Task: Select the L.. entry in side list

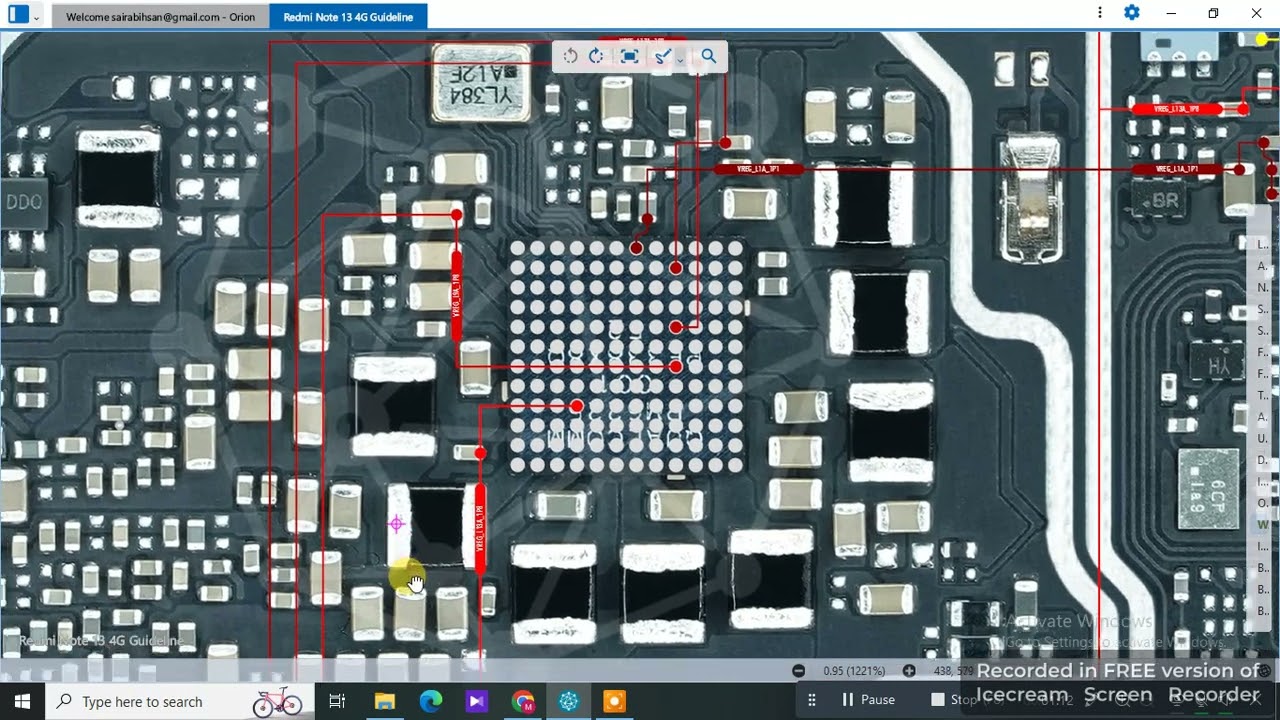Action: [x=1263, y=244]
